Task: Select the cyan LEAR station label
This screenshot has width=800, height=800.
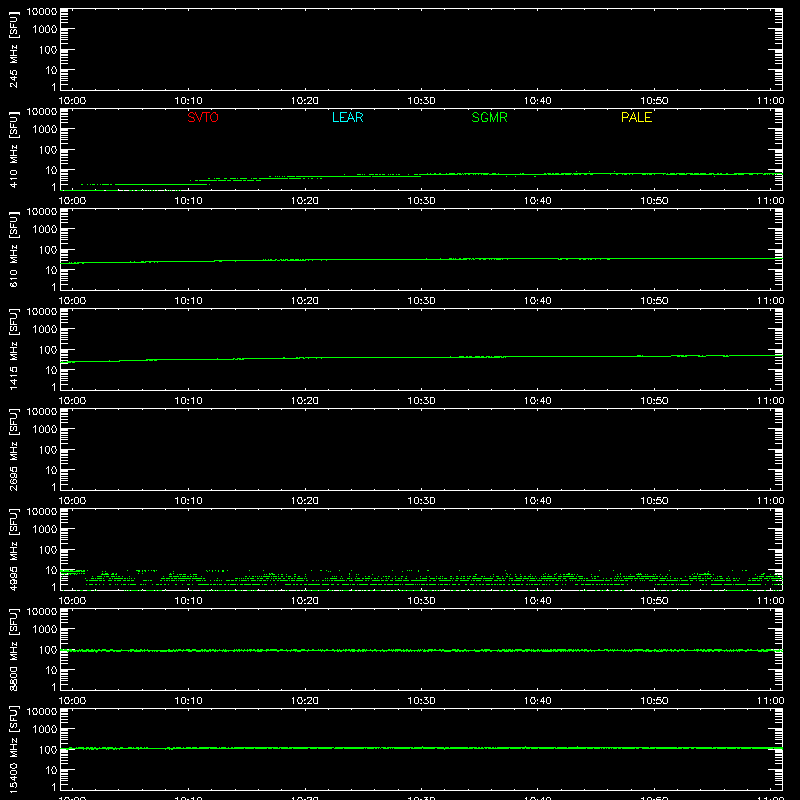Action: point(347,117)
